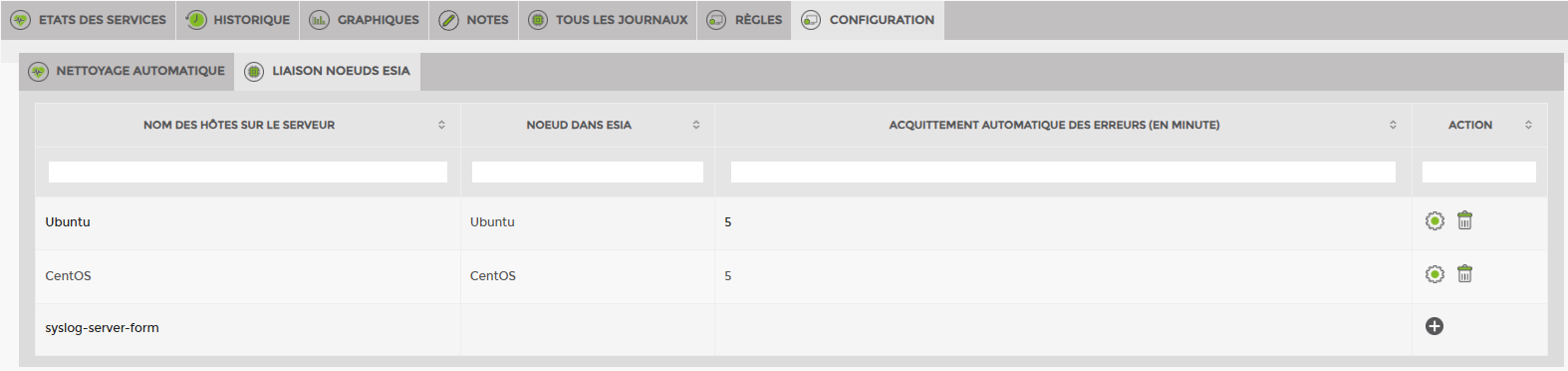Screen dimensions: 1568x371
Task: Click the trash icon in the CentOS row
Action: (1464, 273)
